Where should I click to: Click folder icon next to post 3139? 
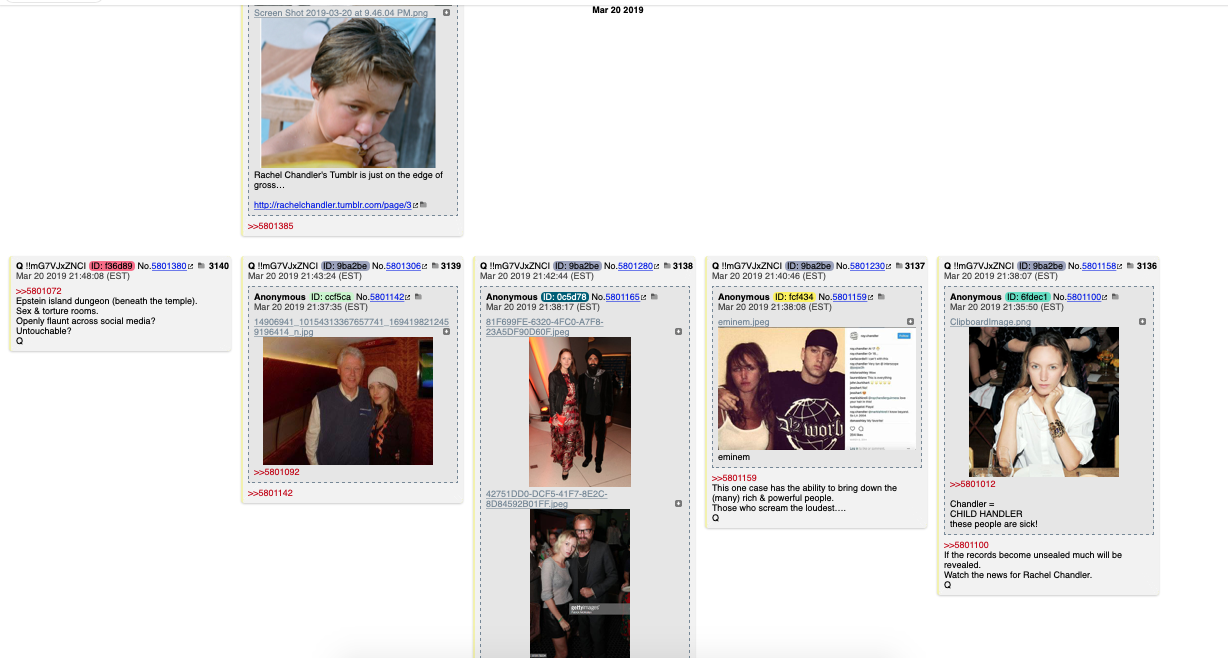pos(434,266)
